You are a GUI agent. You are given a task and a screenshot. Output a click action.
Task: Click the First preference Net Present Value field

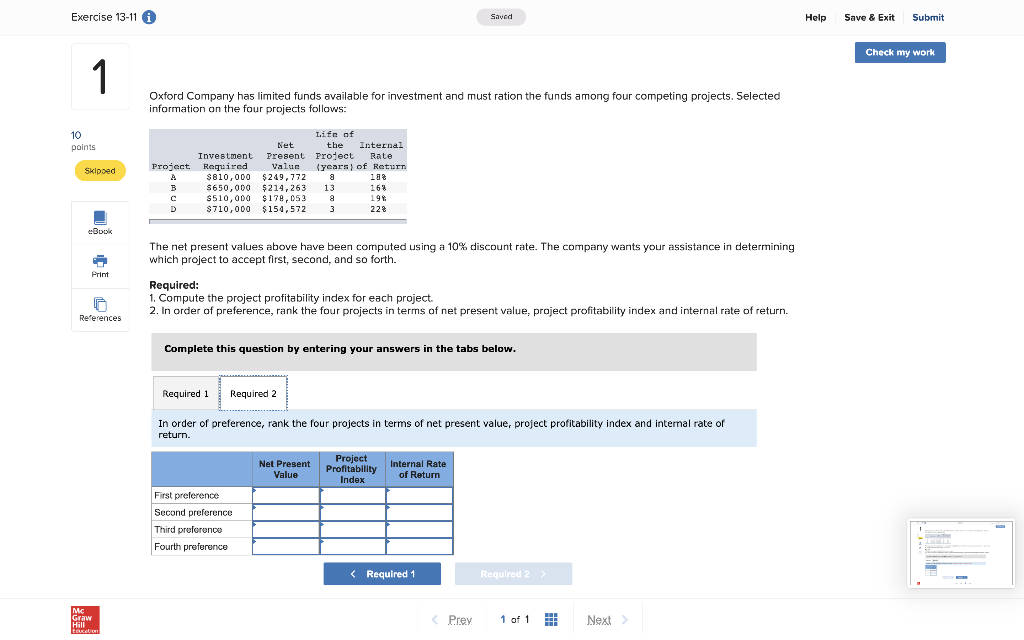(286, 494)
